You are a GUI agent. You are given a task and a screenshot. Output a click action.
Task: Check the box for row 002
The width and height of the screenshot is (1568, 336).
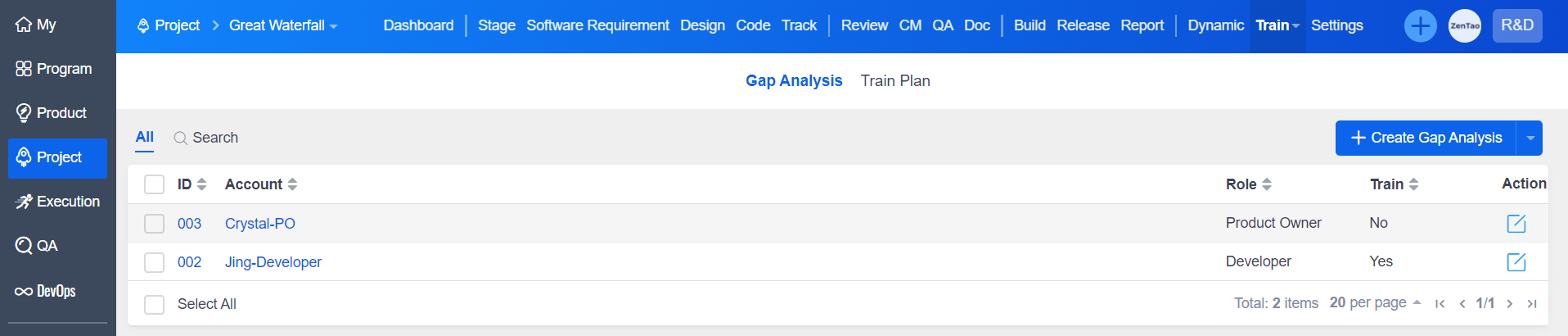point(154,262)
